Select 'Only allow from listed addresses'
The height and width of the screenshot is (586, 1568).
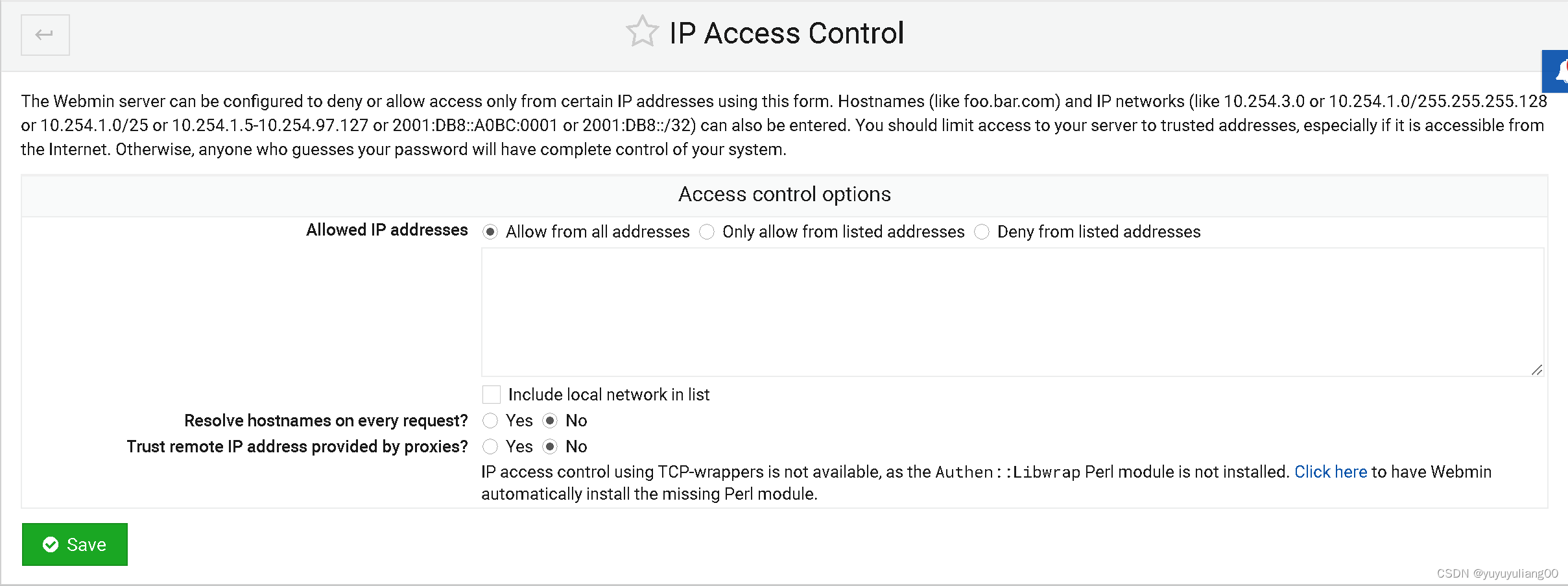click(707, 232)
